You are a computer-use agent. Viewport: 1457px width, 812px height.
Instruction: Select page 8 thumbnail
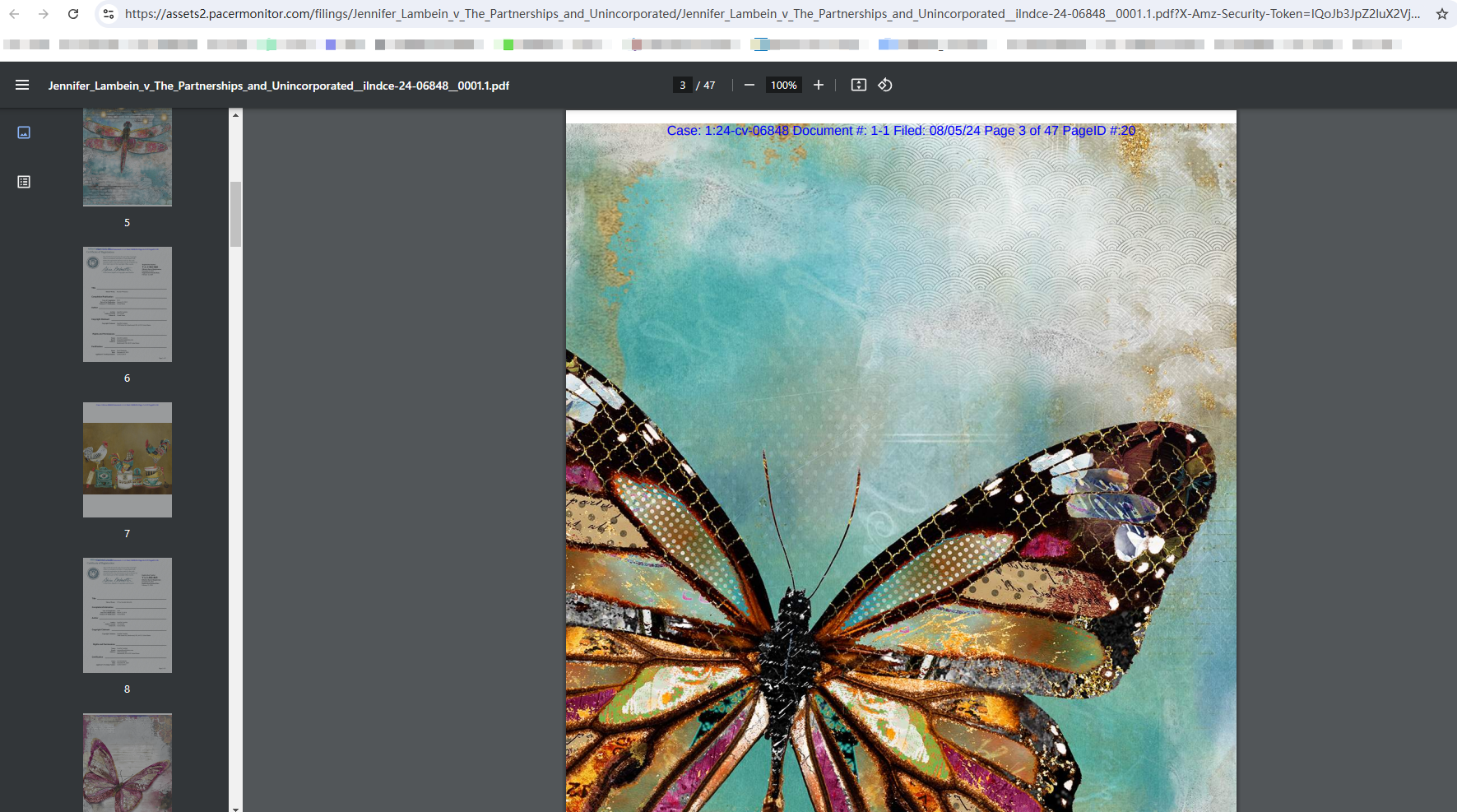128,615
